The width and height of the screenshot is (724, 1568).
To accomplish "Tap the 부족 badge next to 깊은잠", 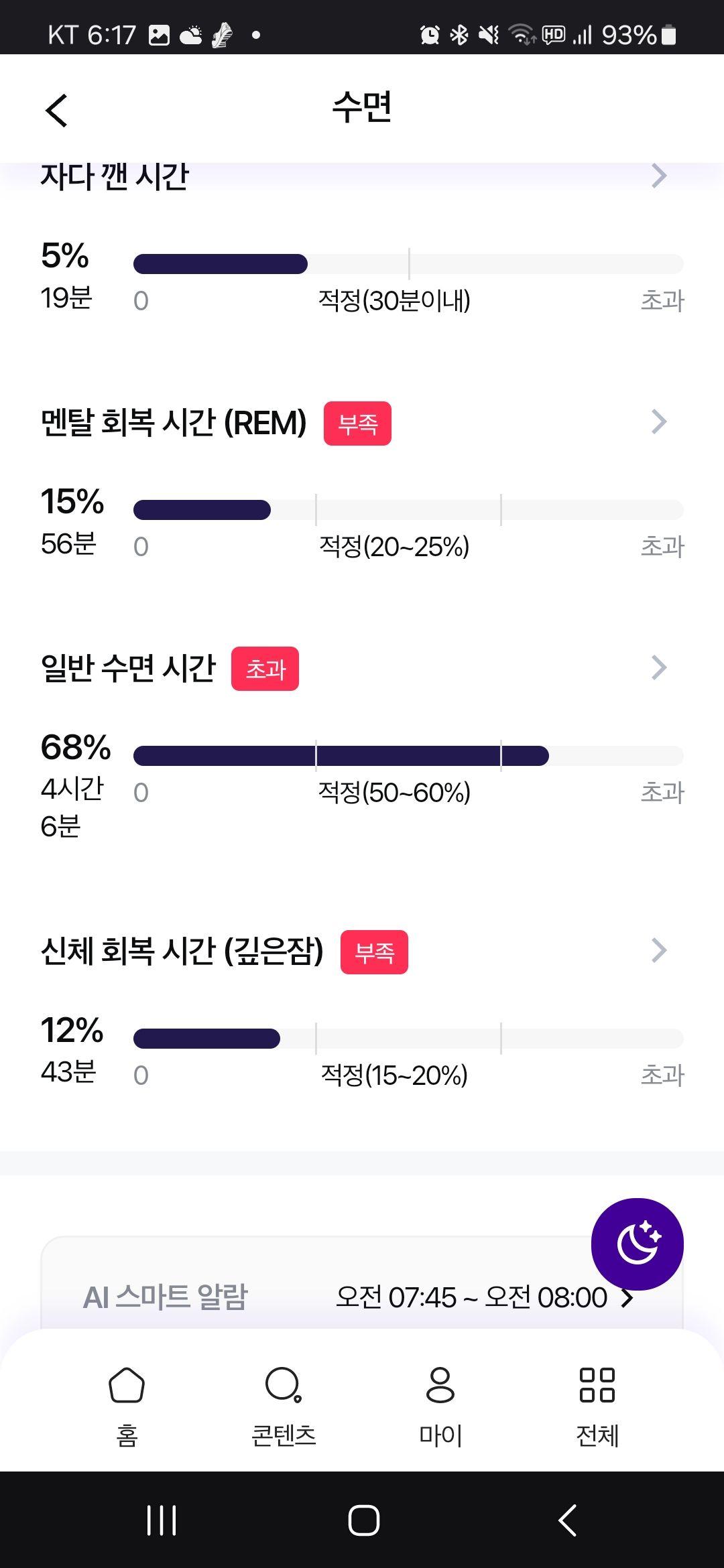I will tap(374, 952).
